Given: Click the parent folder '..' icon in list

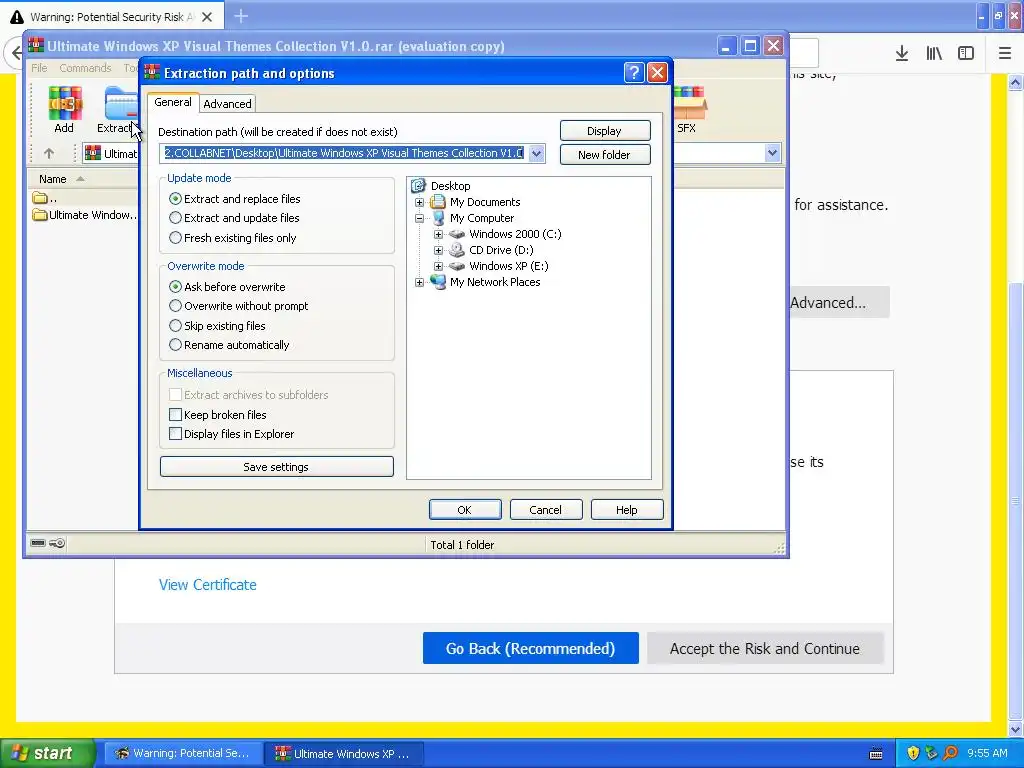Looking at the screenshot, I should [x=40, y=197].
